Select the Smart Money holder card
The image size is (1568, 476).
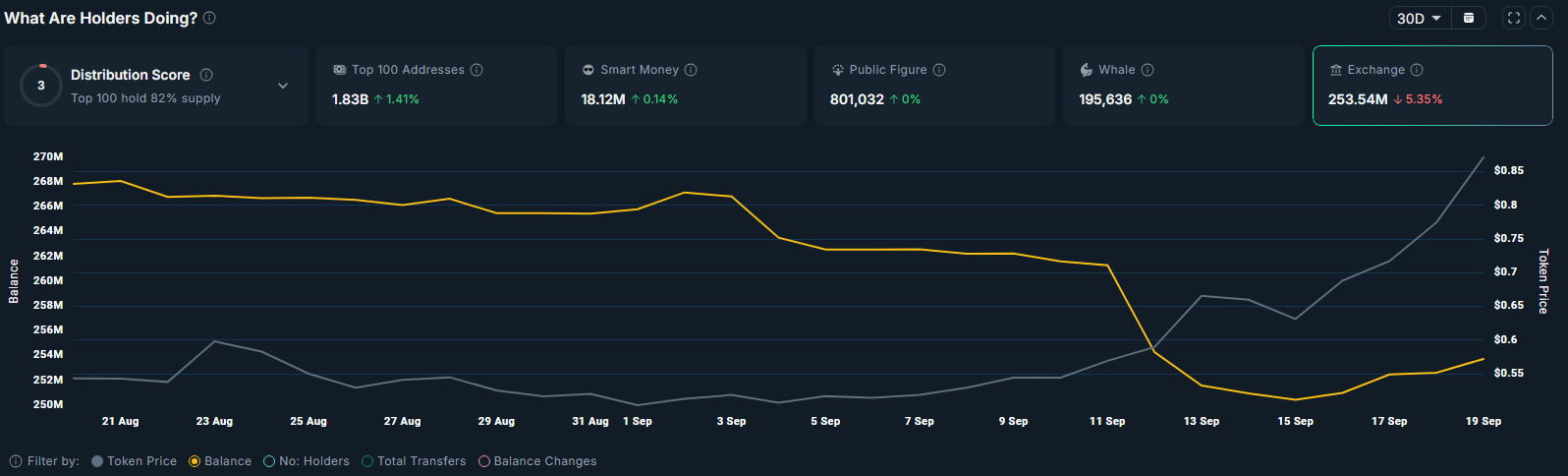click(685, 86)
